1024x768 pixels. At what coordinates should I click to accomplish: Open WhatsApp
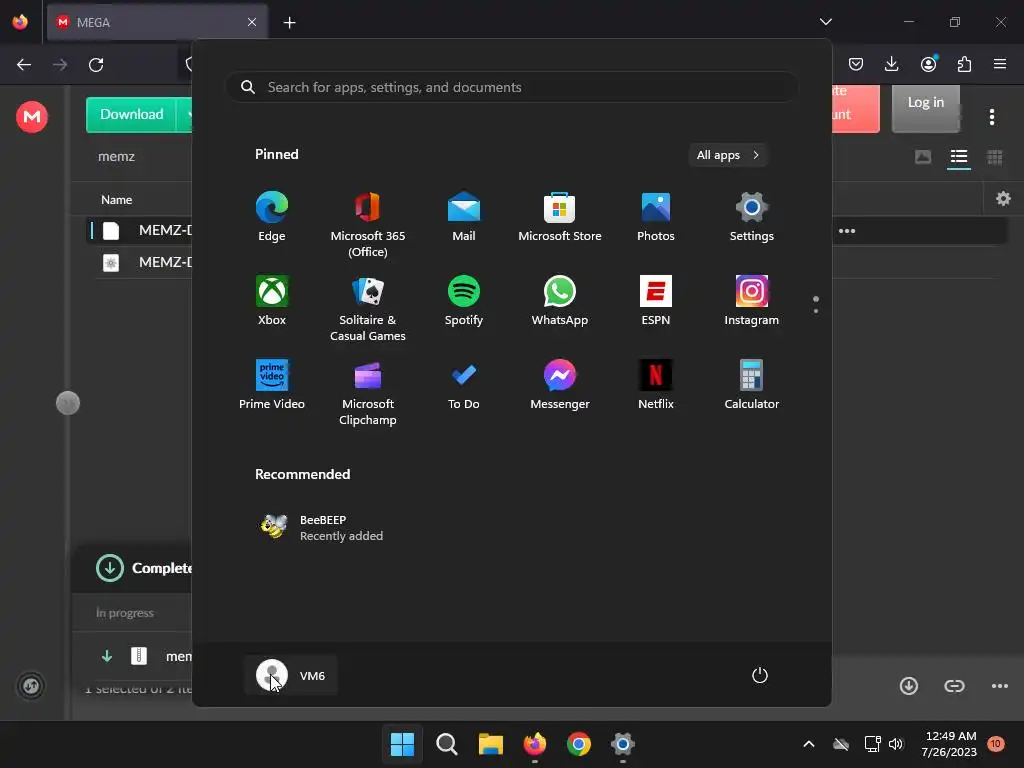coord(560,301)
